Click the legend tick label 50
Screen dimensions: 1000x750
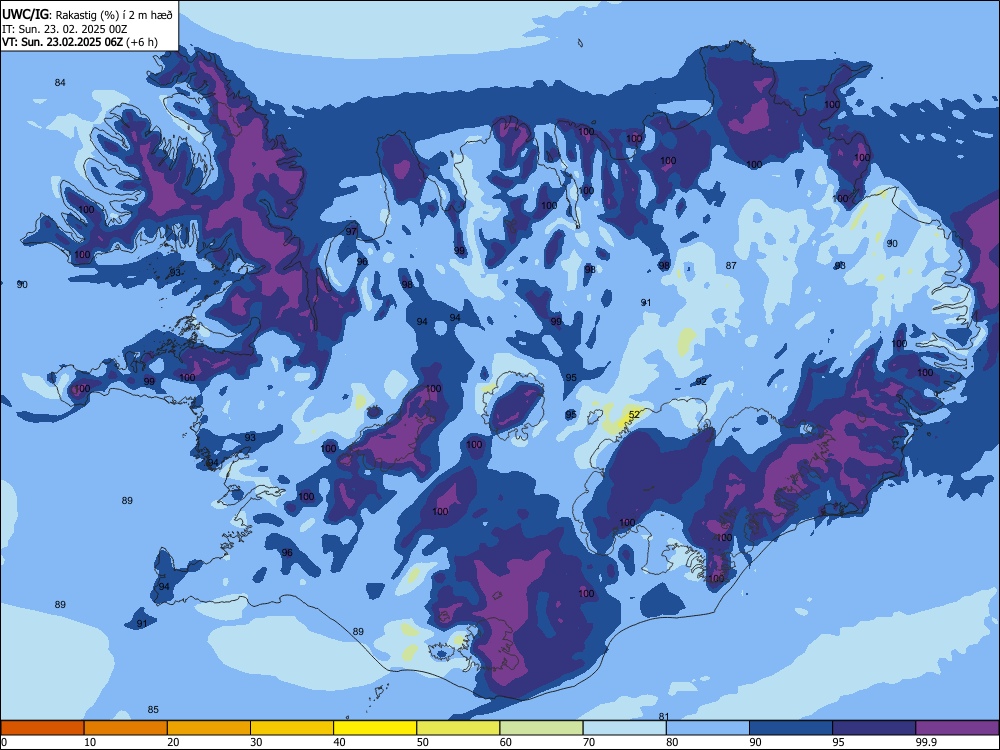click(422, 742)
